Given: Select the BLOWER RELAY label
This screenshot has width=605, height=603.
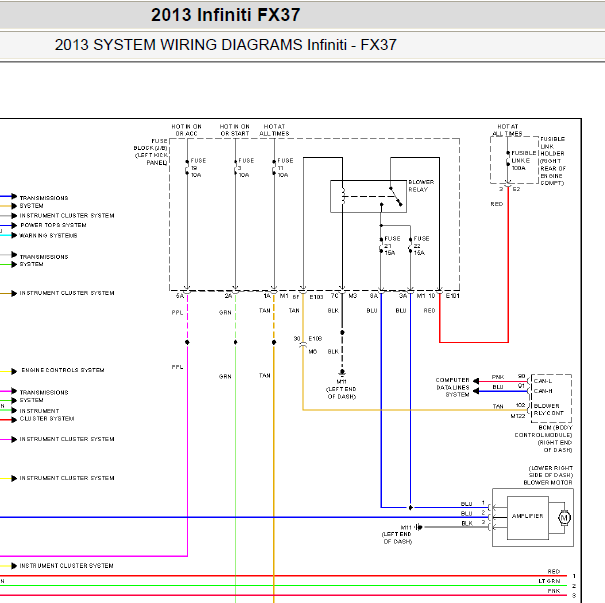Looking at the screenshot, I should [421, 186].
